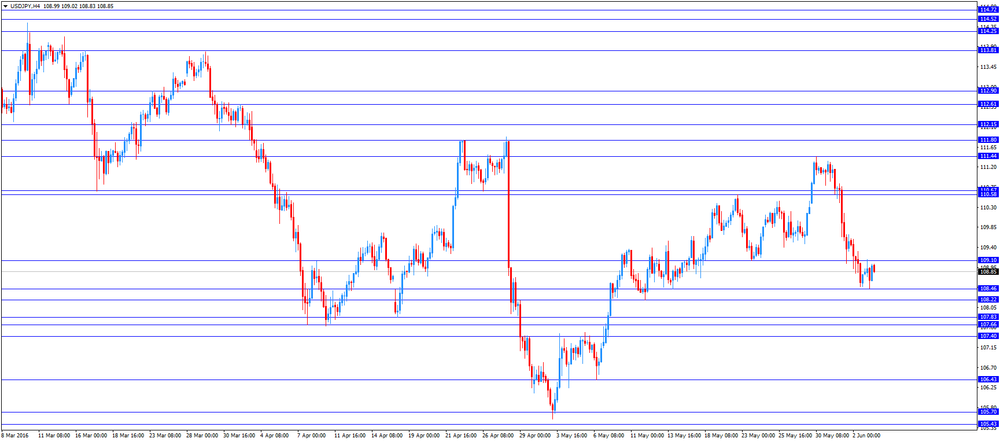Click the 111.20 price scale value
The height and width of the screenshot is (442, 1000).
tap(989, 167)
